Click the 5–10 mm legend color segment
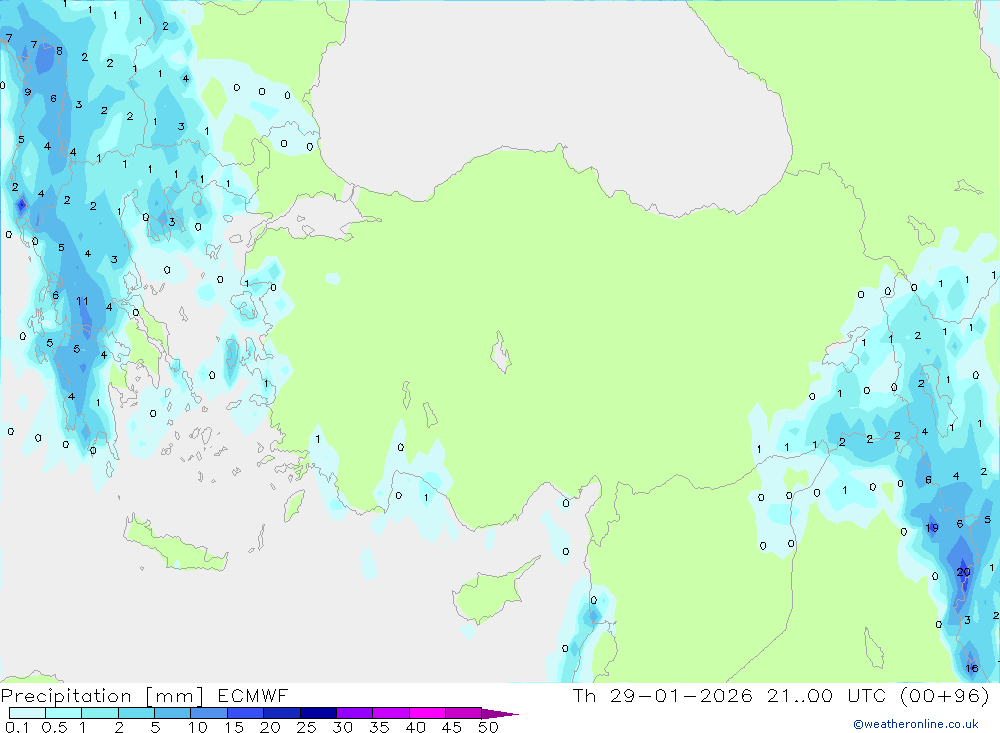 (x=172, y=713)
